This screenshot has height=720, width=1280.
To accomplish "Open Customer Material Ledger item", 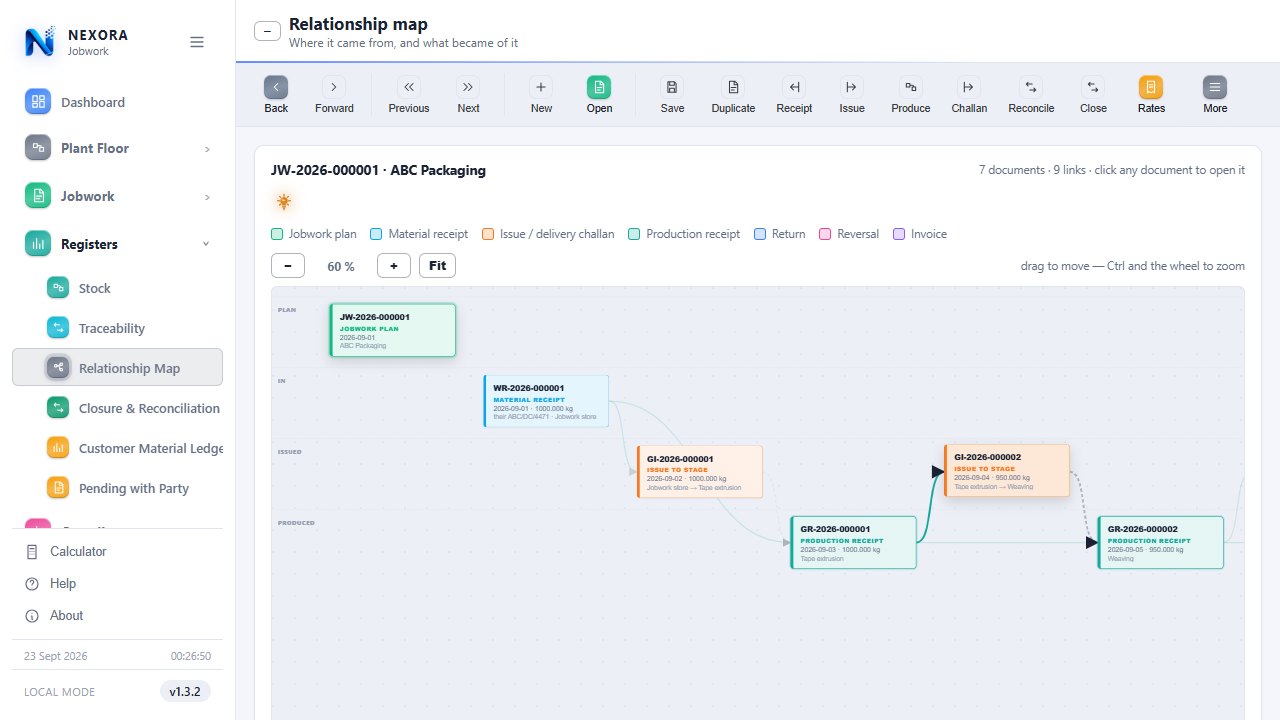I will coord(118,448).
